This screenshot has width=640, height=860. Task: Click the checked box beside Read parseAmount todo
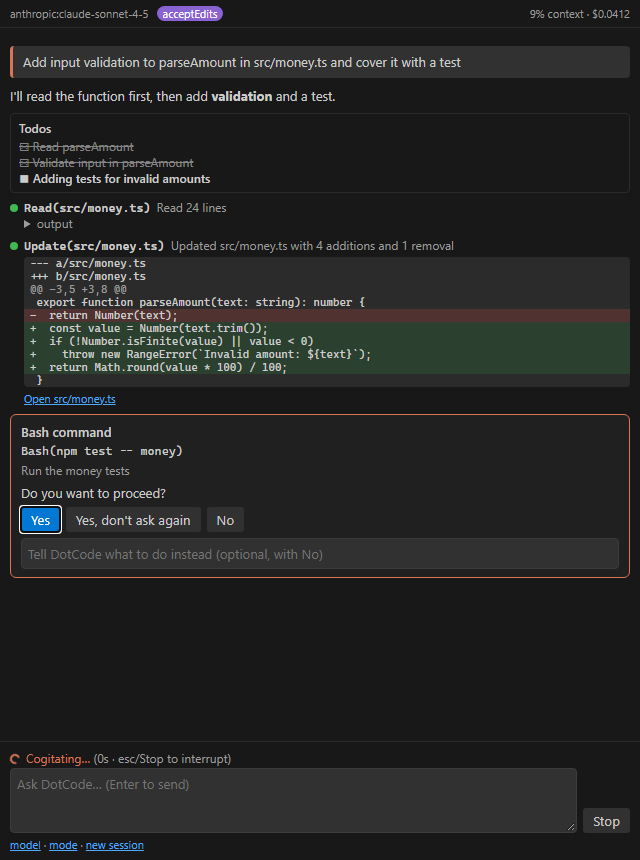[x=24, y=147]
